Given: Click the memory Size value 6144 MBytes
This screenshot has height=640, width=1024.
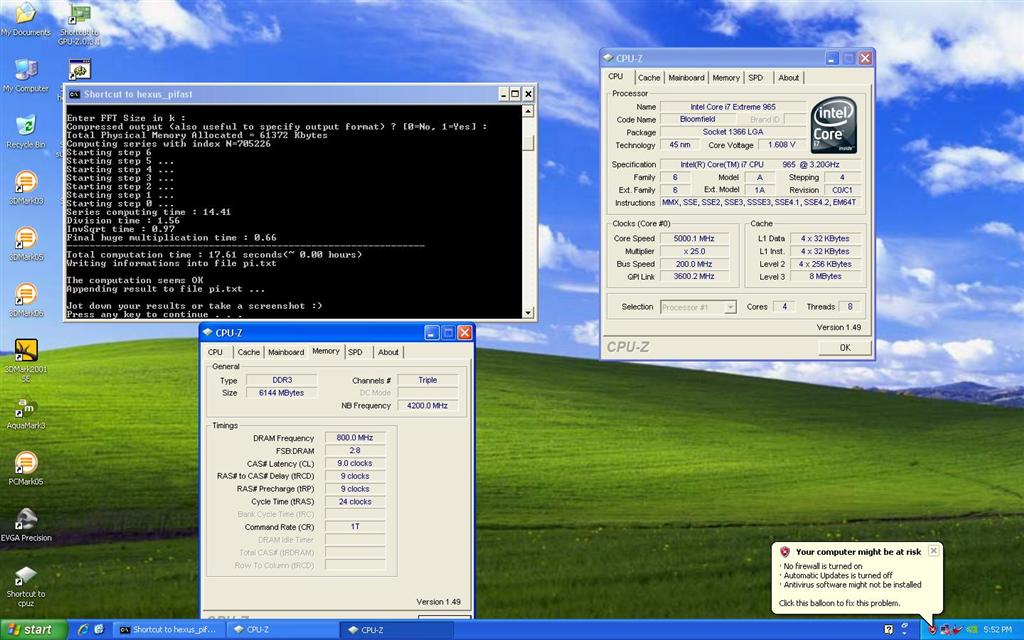Looking at the screenshot, I should (282, 392).
